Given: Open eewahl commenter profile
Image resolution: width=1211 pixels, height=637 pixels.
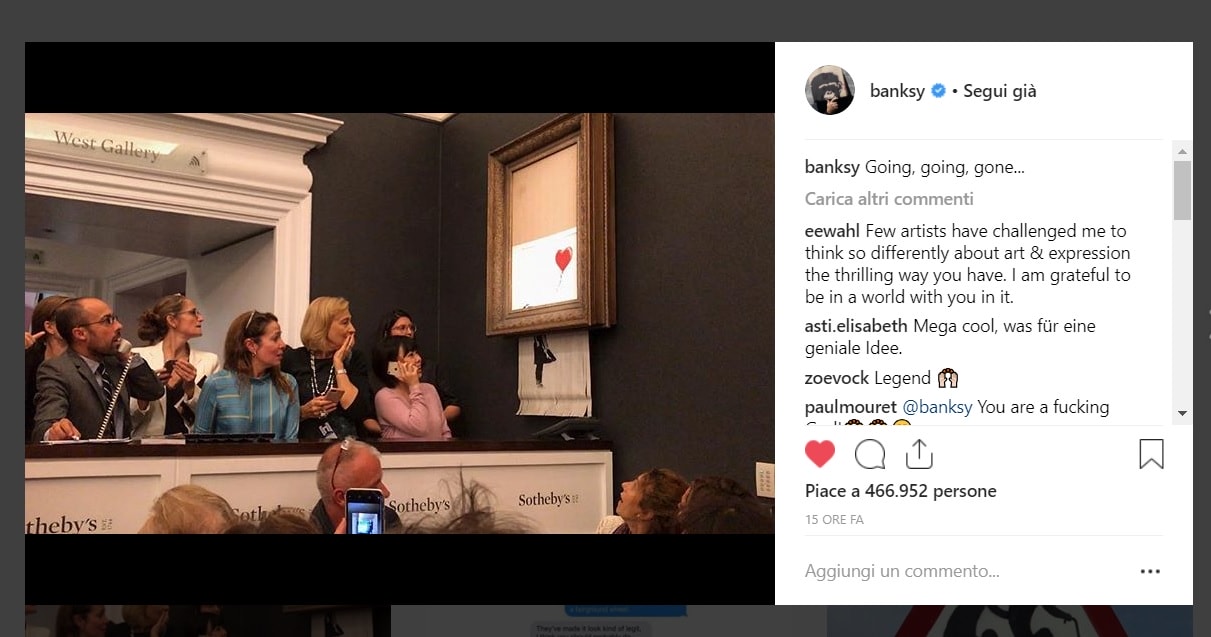Looking at the screenshot, I should pyautogui.click(x=832, y=231).
